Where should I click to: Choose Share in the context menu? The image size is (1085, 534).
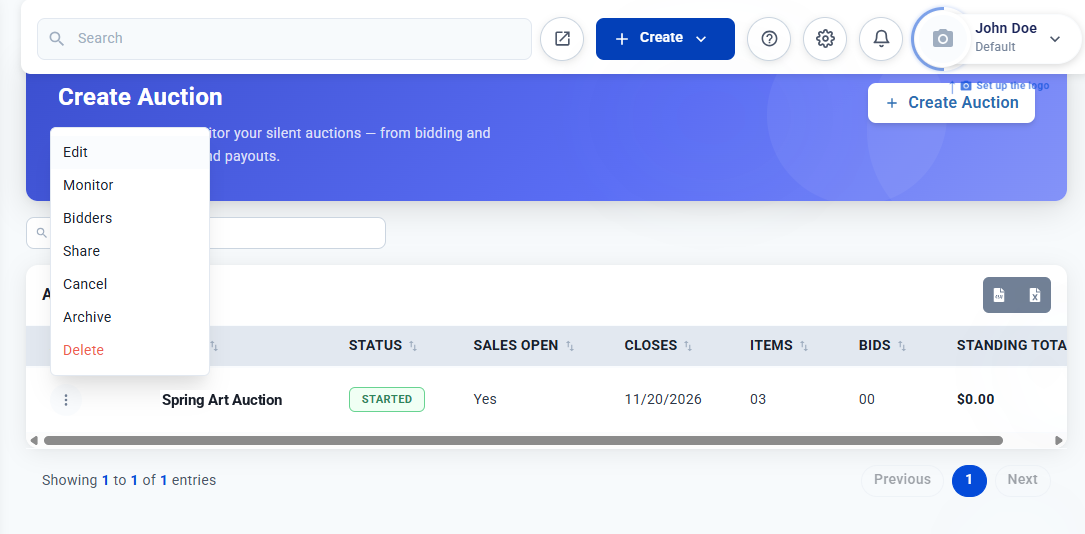click(130, 251)
